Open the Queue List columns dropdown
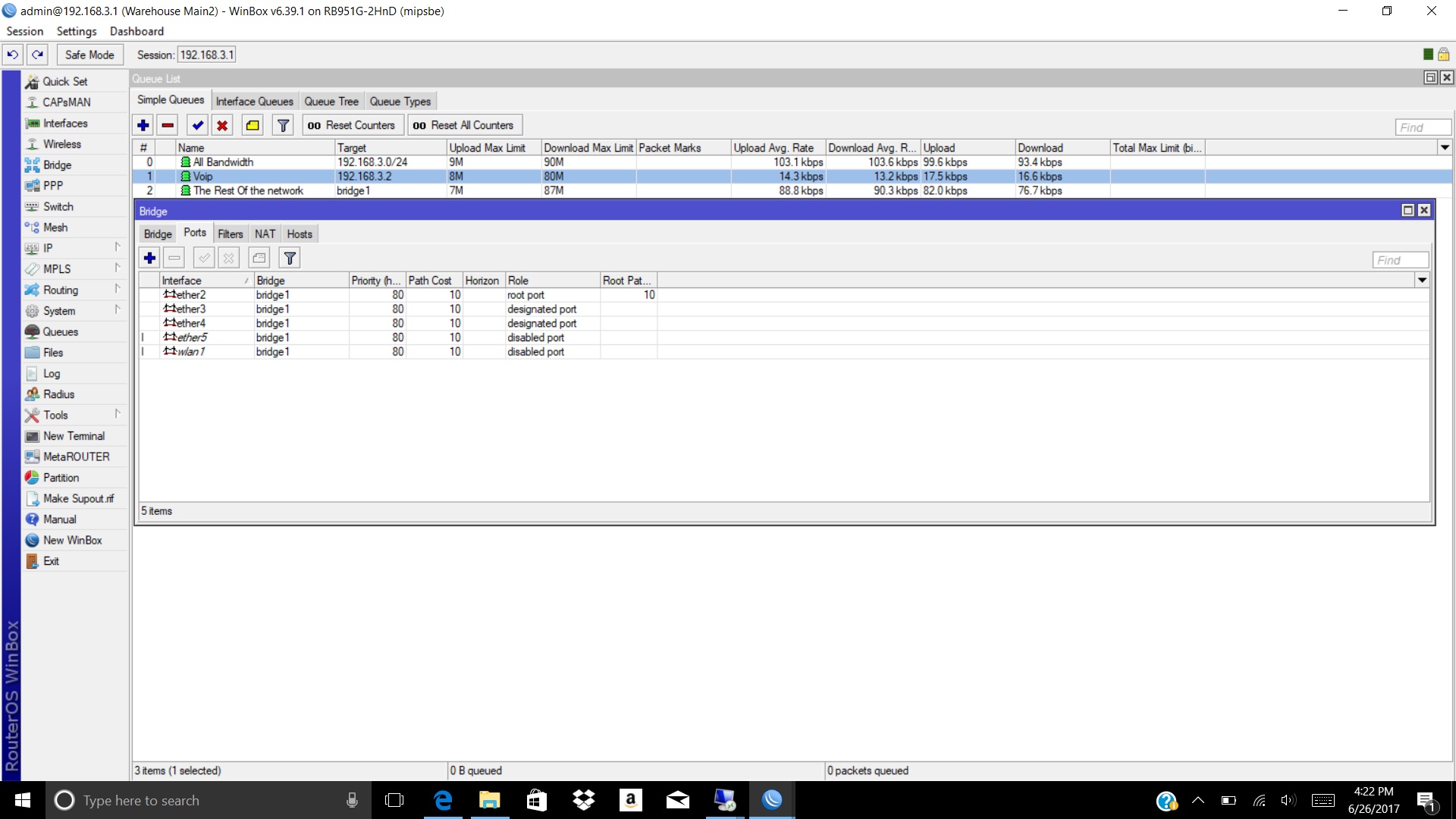Image resolution: width=1456 pixels, height=819 pixels. click(1445, 148)
